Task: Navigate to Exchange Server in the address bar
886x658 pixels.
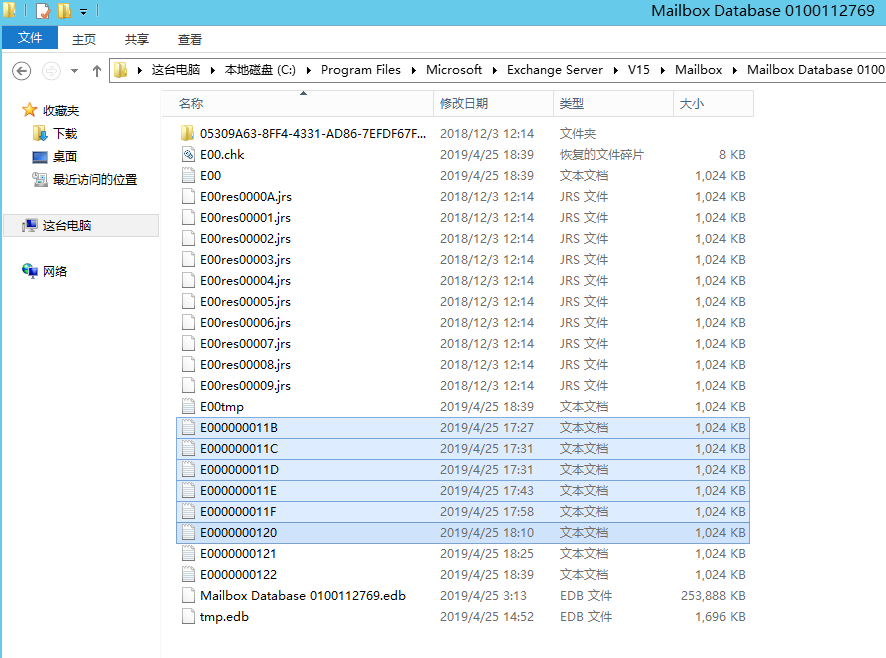Action: pos(555,70)
